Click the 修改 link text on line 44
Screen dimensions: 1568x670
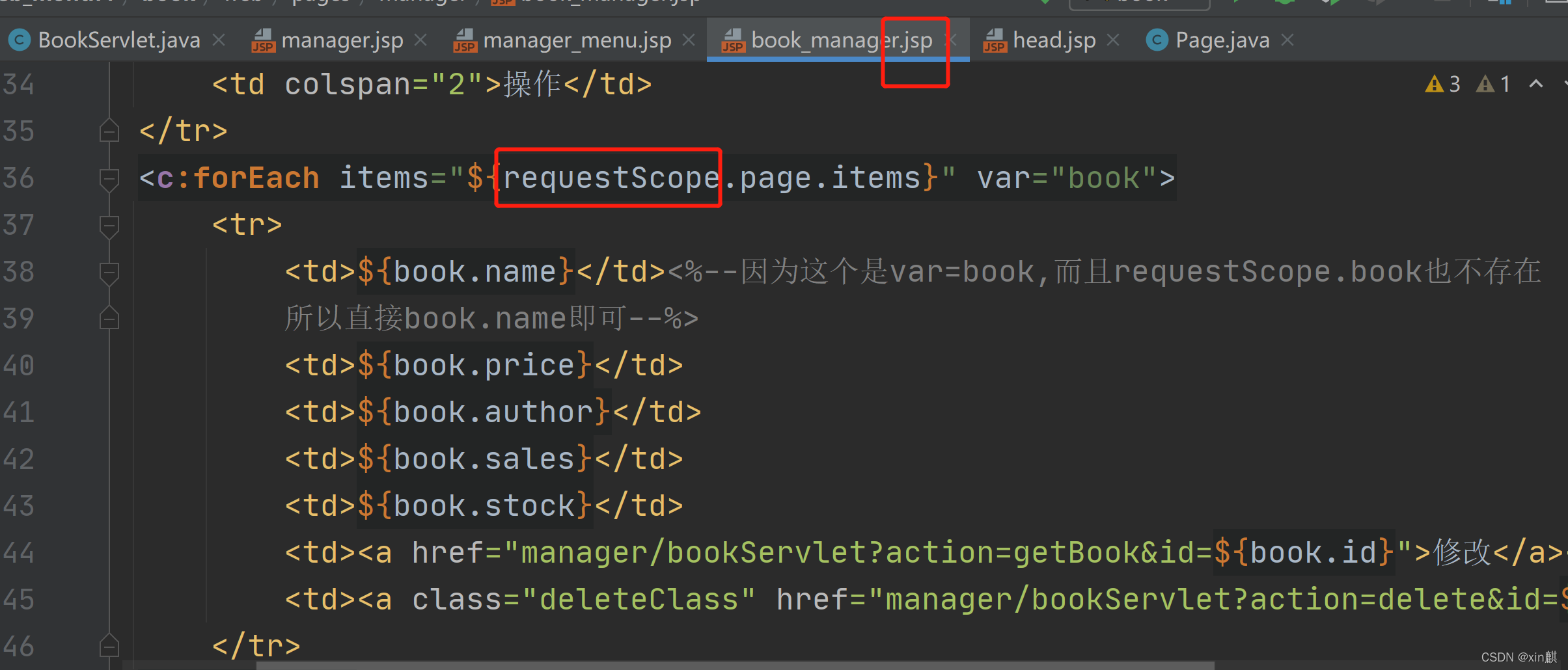click(1462, 553)
